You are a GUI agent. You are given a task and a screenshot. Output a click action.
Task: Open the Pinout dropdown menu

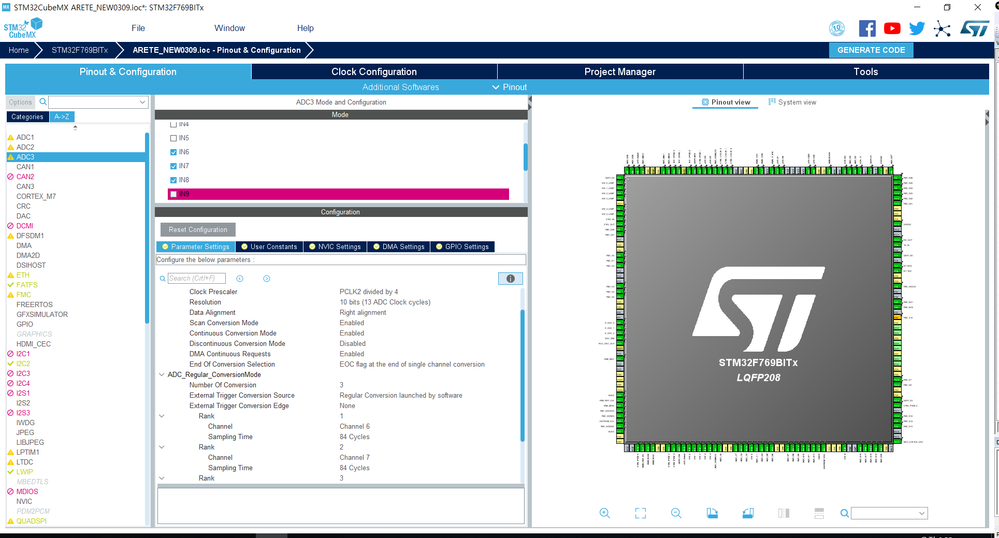pos(509,87)
